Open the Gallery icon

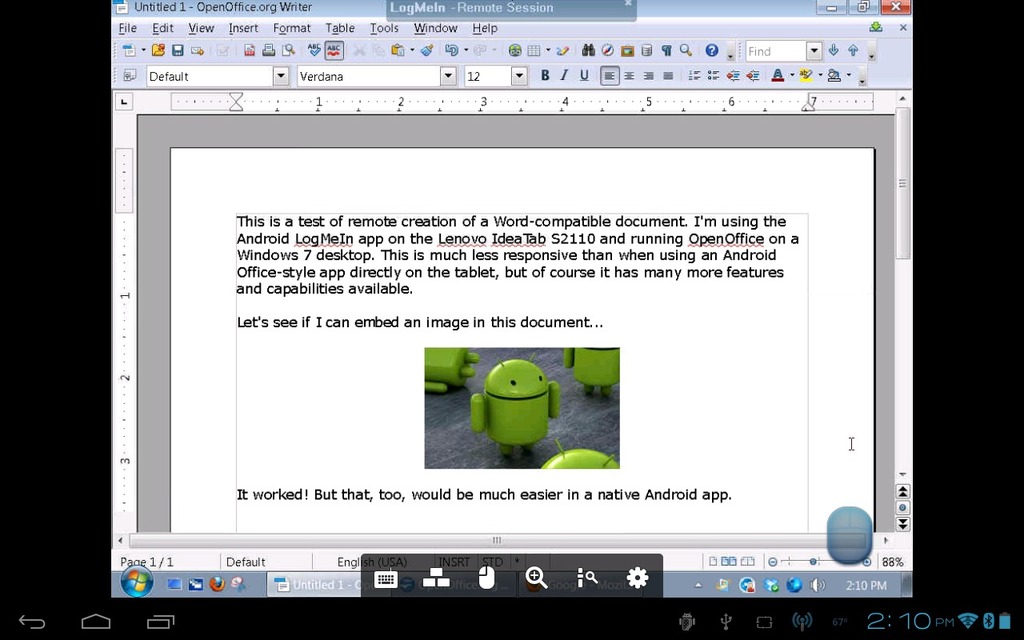pyautogui.click(x=627, y=50)
